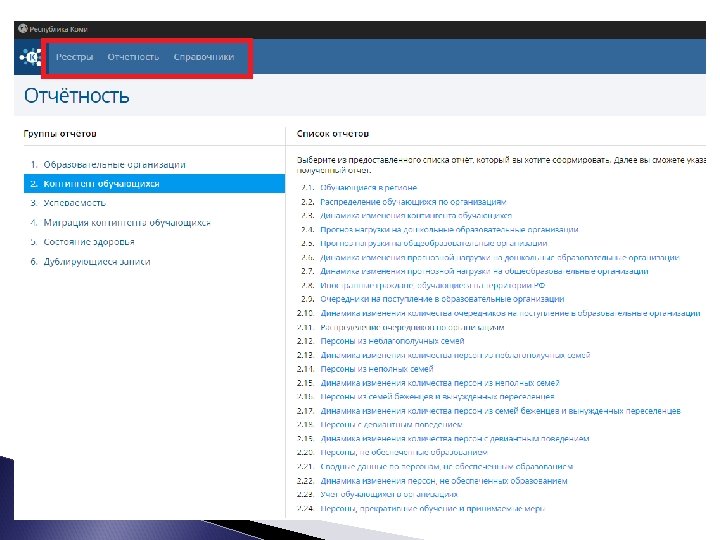Select group Успеваемость
This screenshot has width=720, height=540.
[74, 203]
